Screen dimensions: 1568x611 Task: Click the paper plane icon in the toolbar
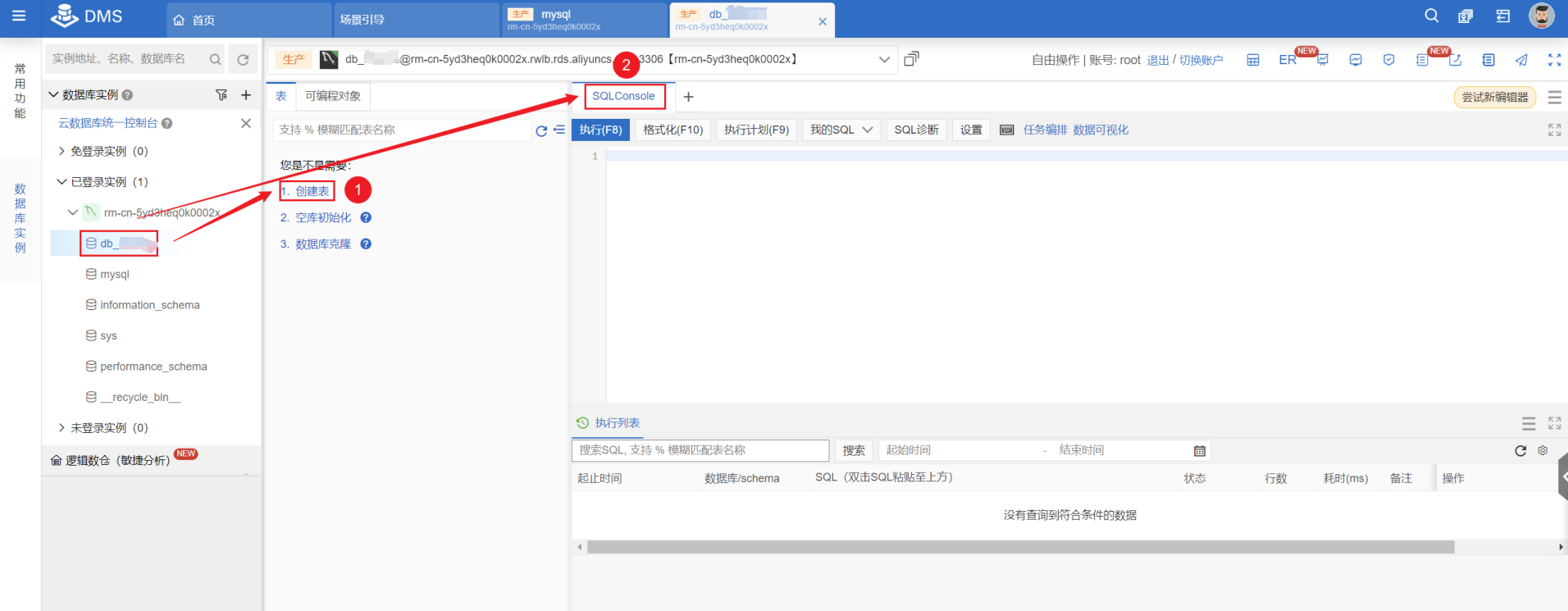coord(1521,60)
